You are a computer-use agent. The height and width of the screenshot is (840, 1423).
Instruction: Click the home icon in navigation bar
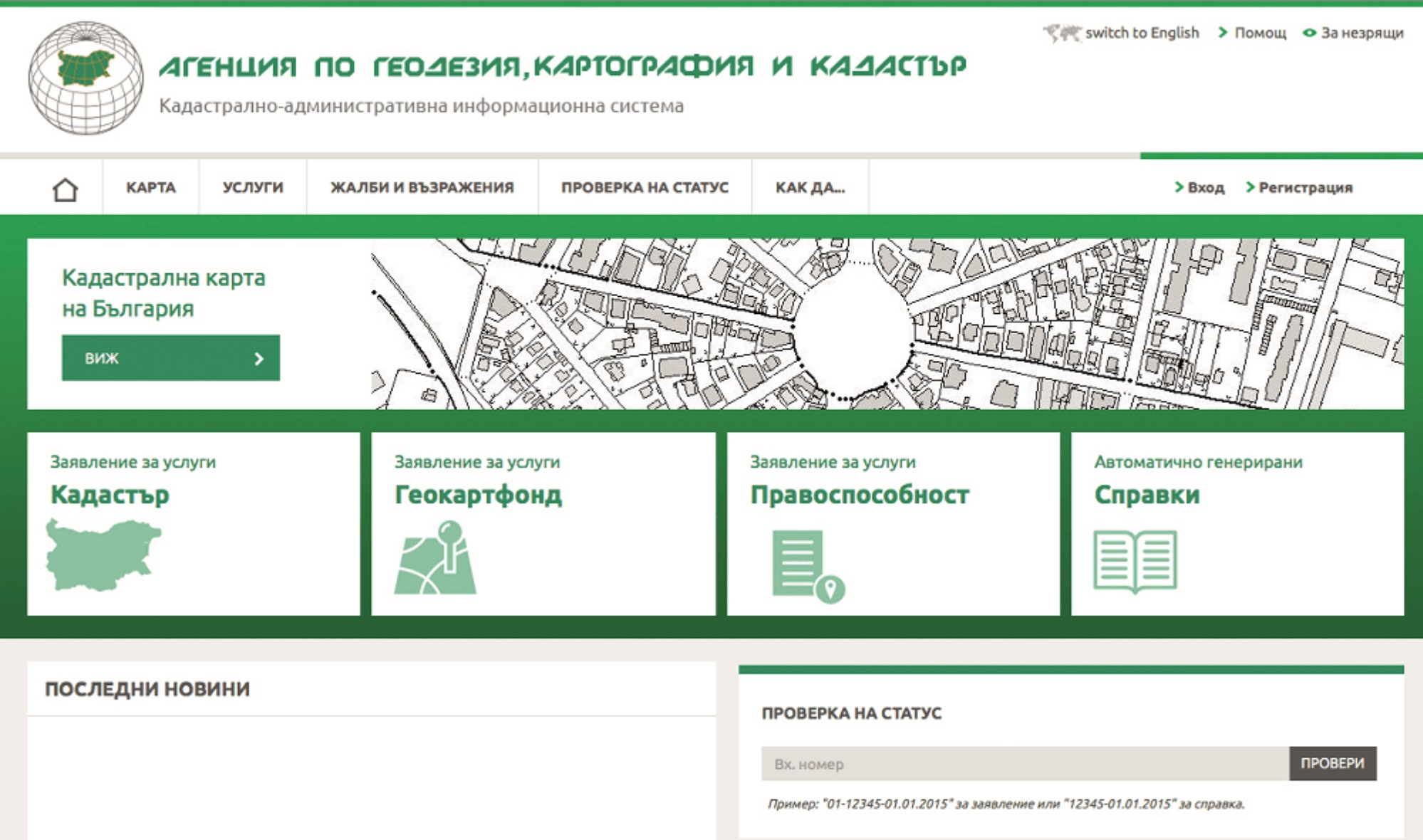tap(65, 189)
